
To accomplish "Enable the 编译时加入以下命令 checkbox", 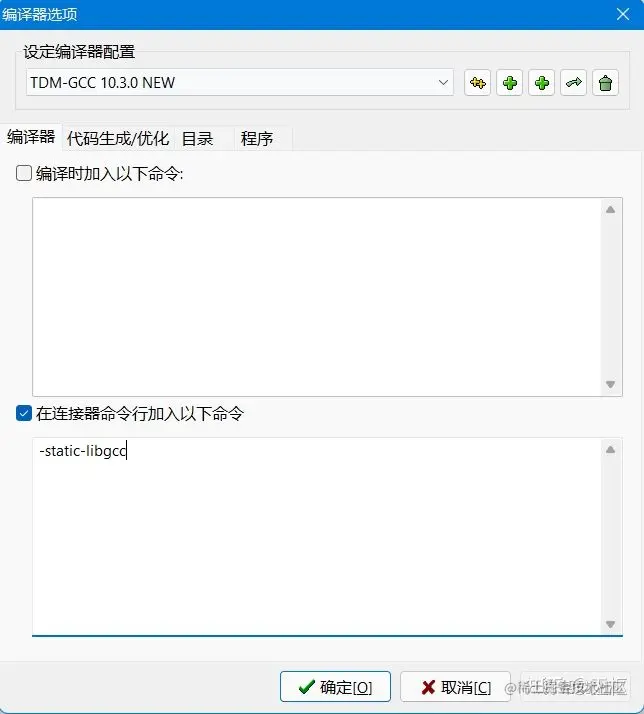I will coord(24,173).
